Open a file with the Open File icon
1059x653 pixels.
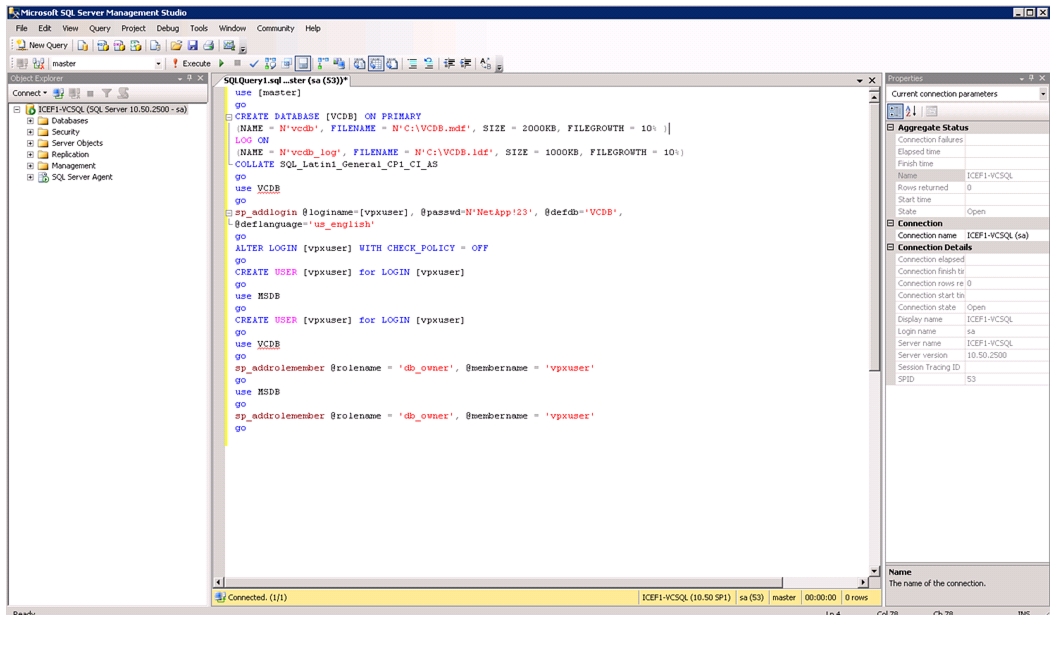point(176,45)
